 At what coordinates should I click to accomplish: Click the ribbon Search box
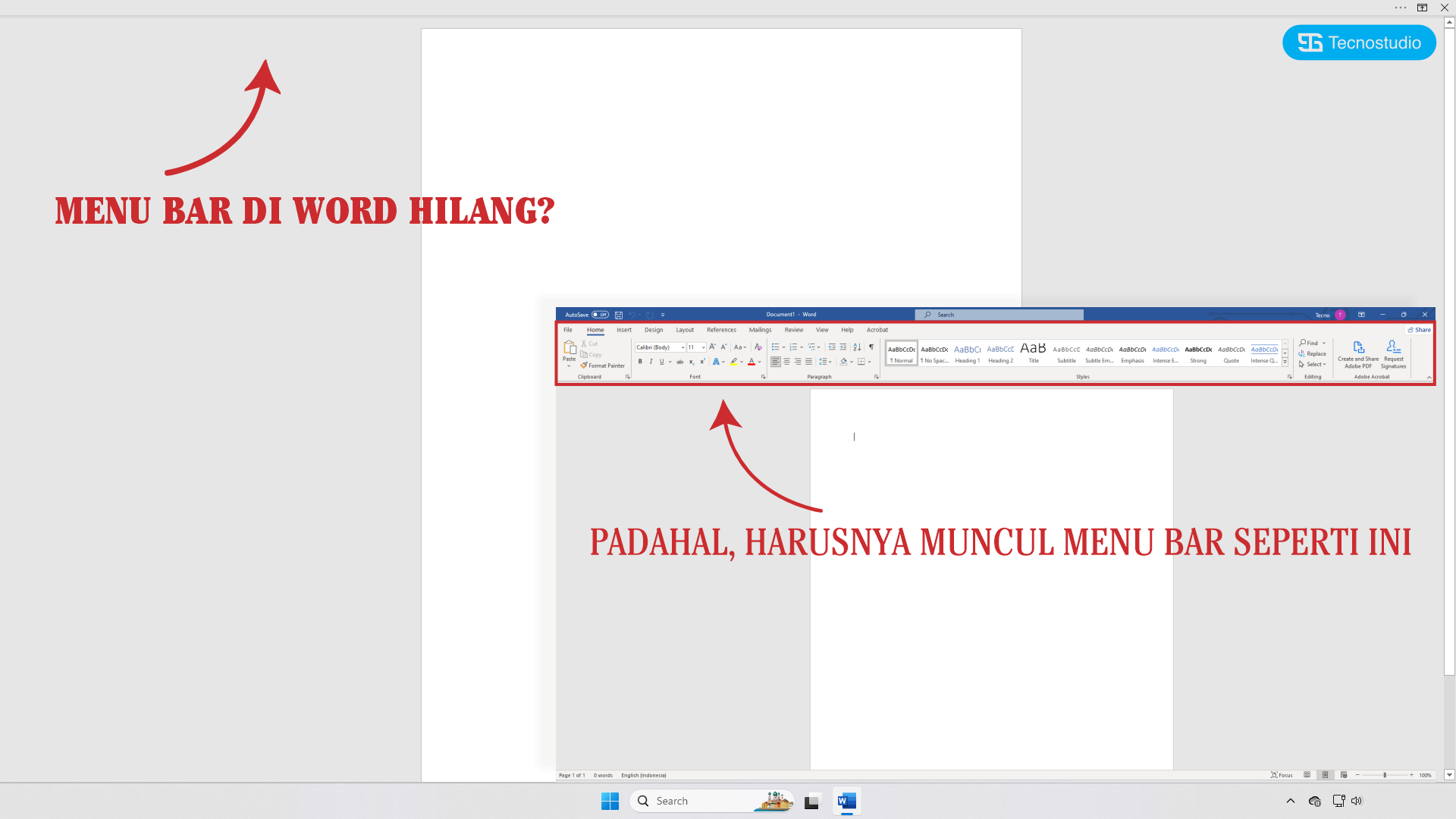pos(999,315)
